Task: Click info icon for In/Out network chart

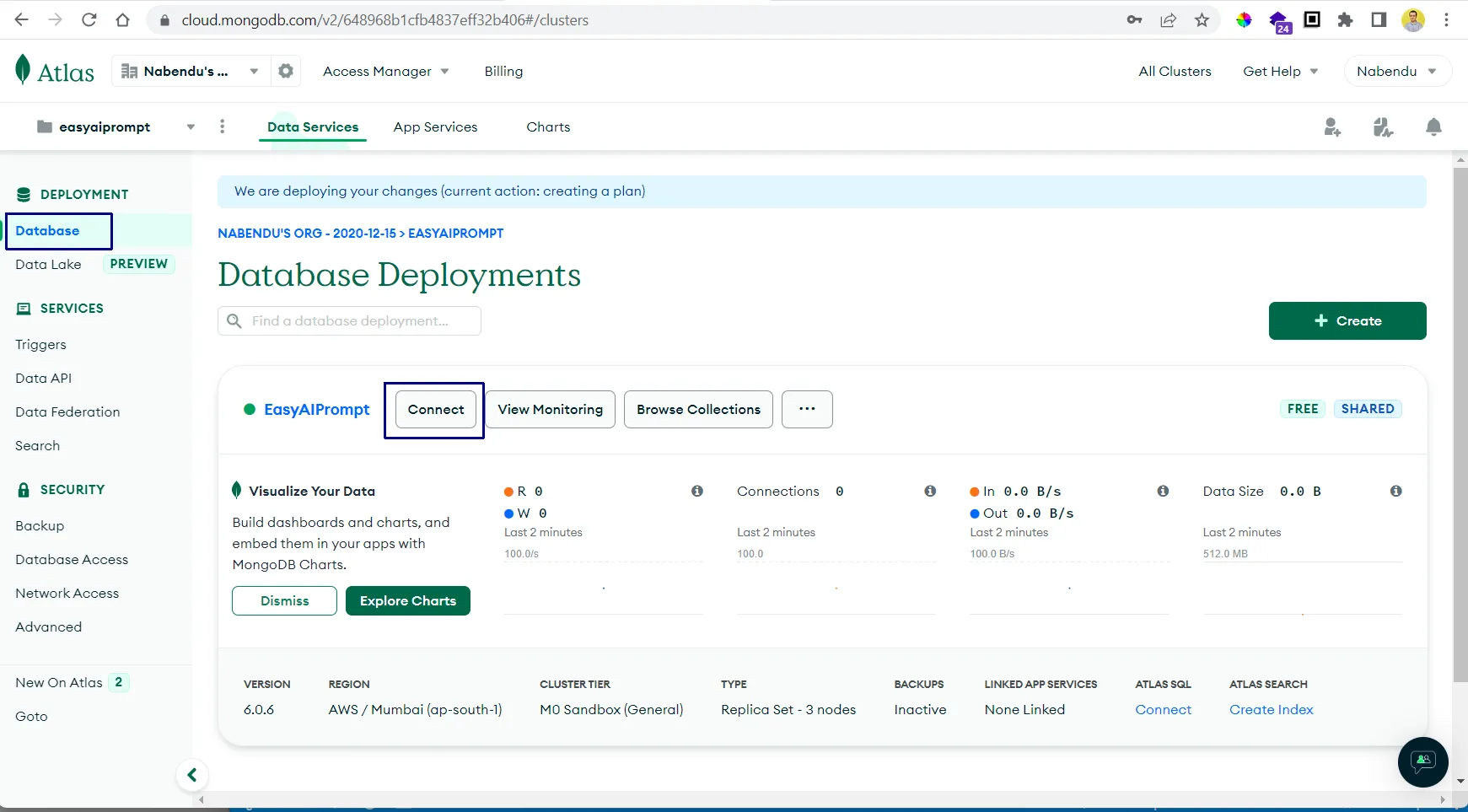Action: pos(1163,491)
